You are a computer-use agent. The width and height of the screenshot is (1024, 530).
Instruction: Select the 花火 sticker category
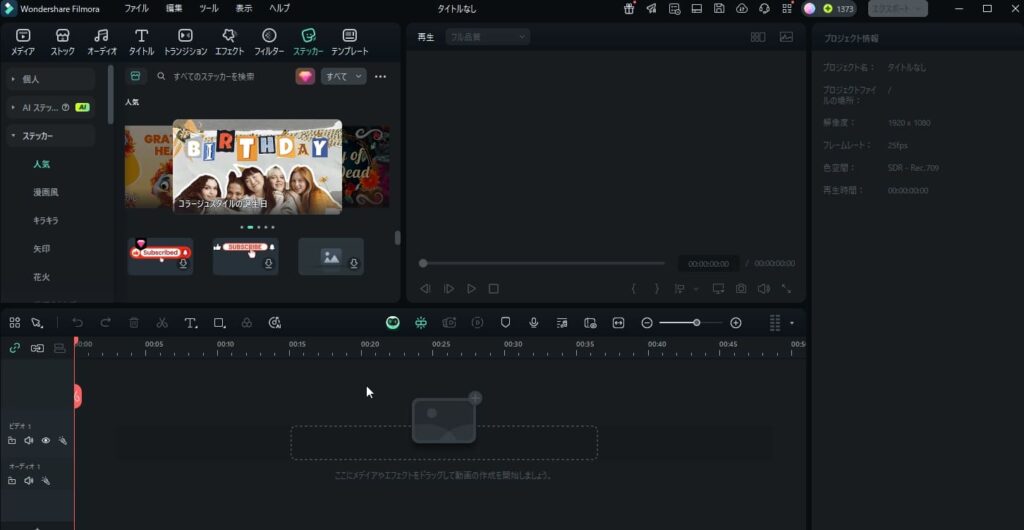click(42, 277)
